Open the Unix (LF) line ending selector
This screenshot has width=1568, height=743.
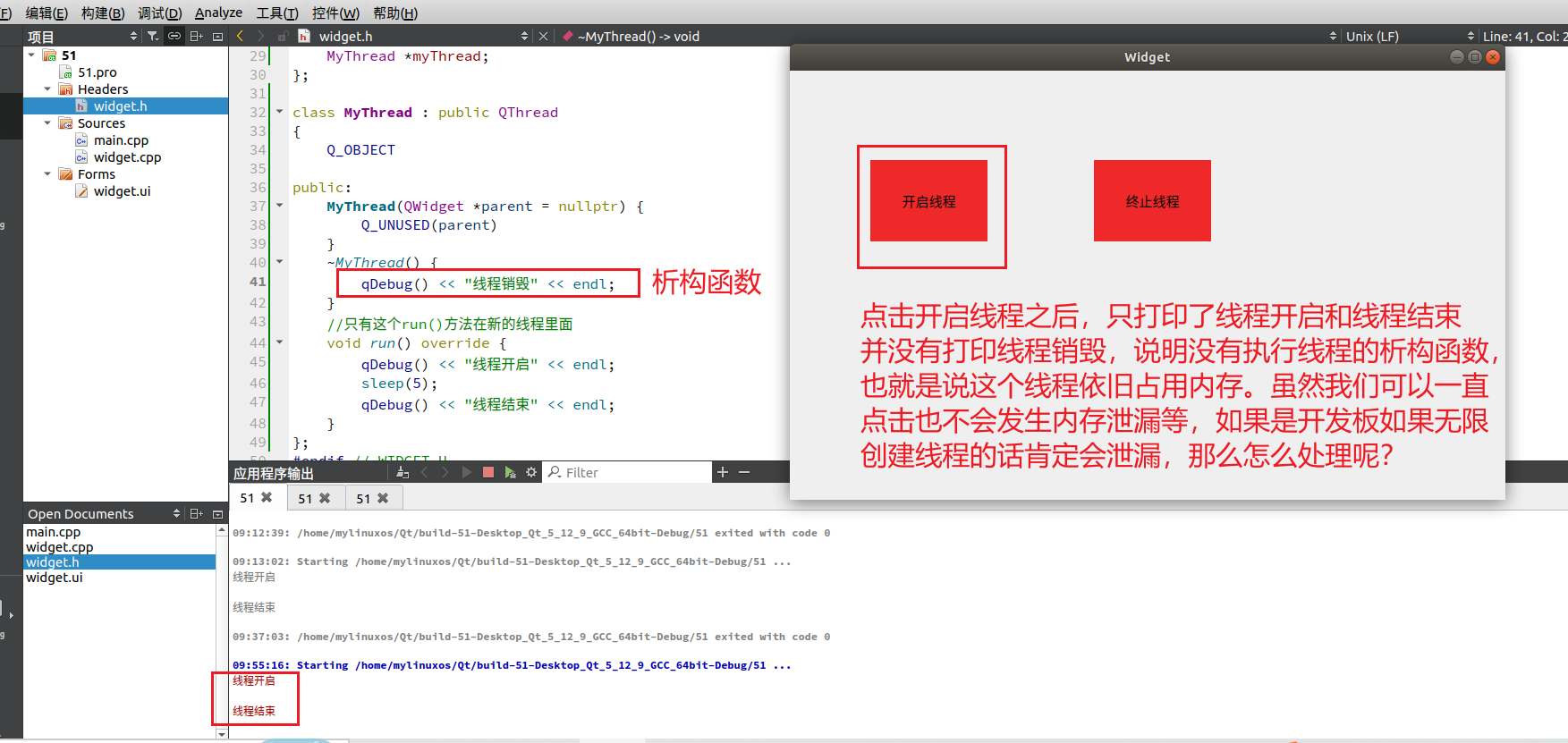click(1410, 36)
